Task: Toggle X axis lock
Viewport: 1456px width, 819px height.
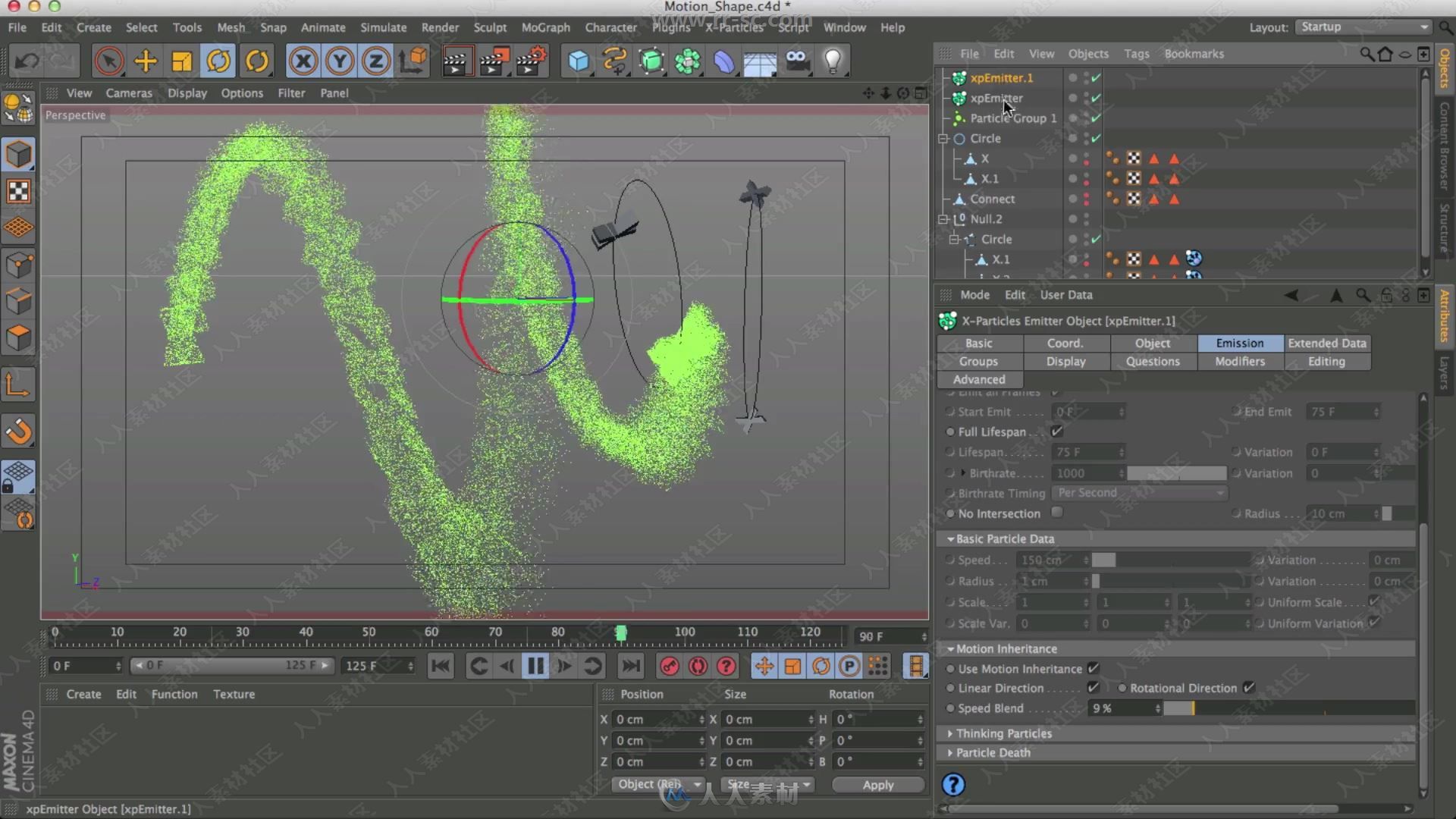Action: [303, 61]
